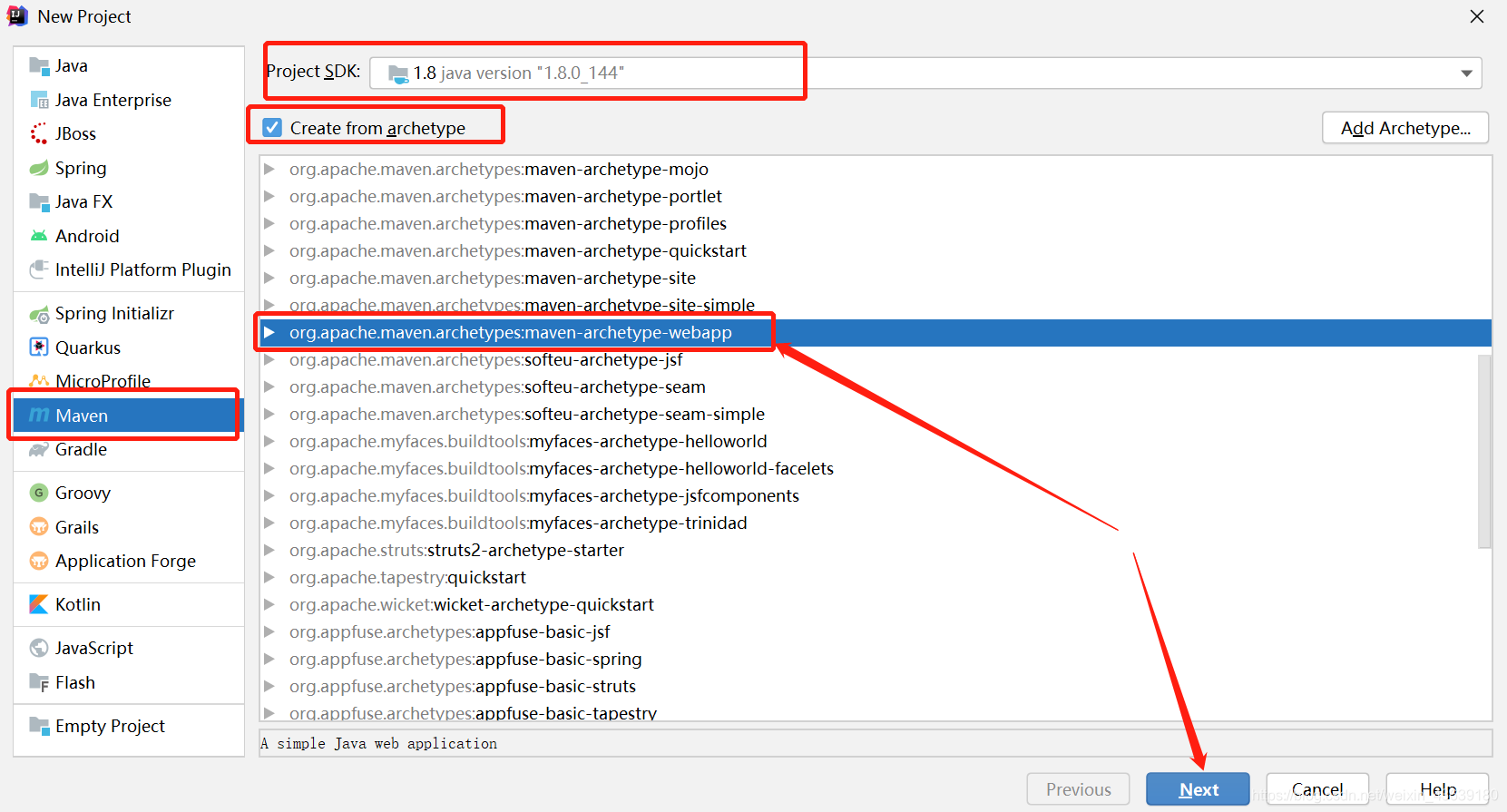This screenshot has height=812, width=1507.
Task: Click the Empty Project folder icon
Action: tap(39, 726)
